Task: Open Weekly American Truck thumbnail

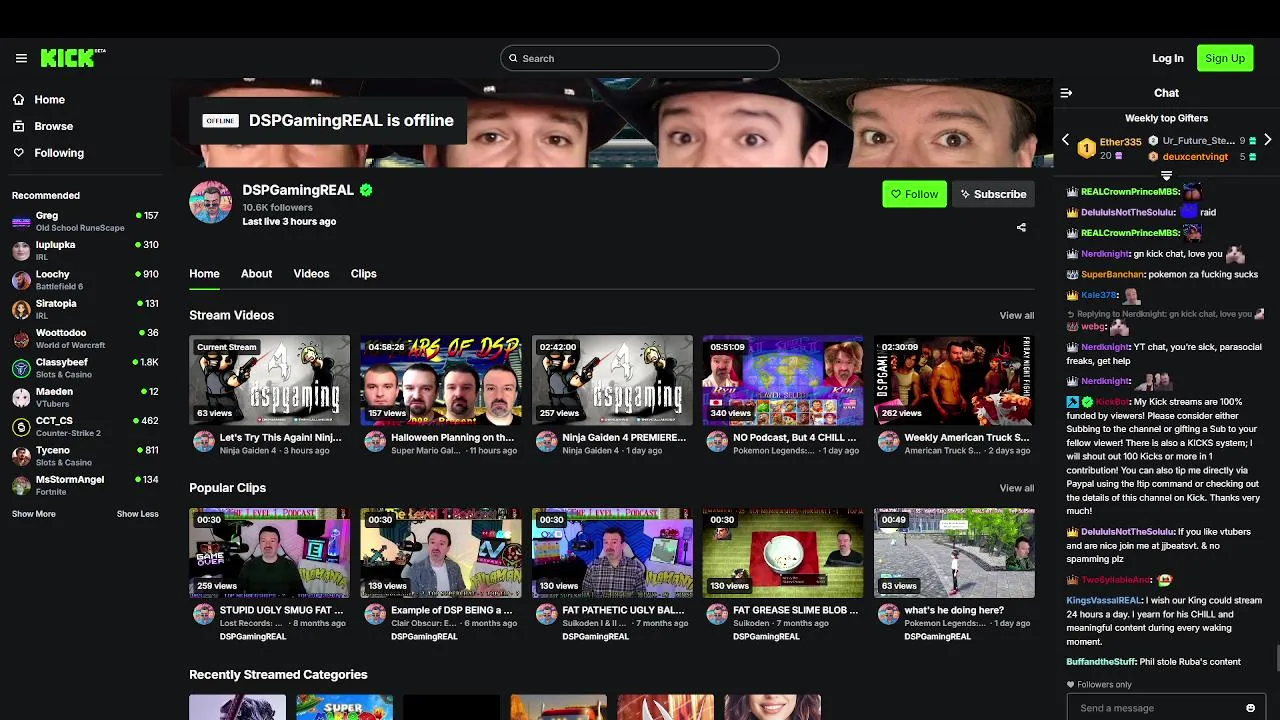Action: [954, 380]
